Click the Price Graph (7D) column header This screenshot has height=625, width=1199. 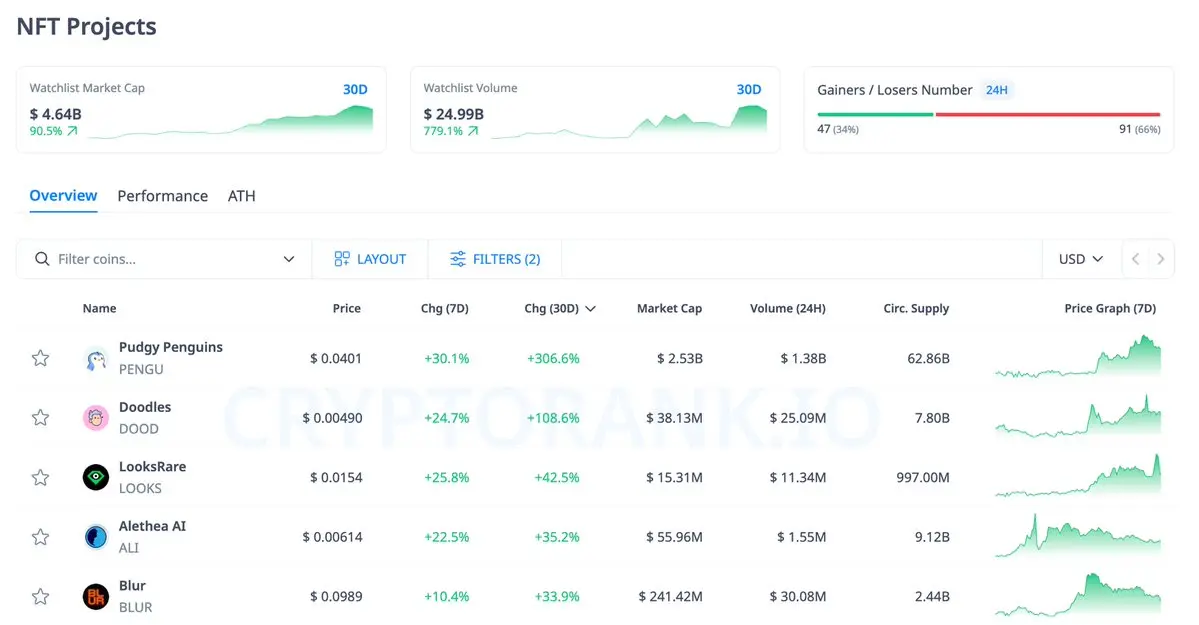[x=1110, y=308]
